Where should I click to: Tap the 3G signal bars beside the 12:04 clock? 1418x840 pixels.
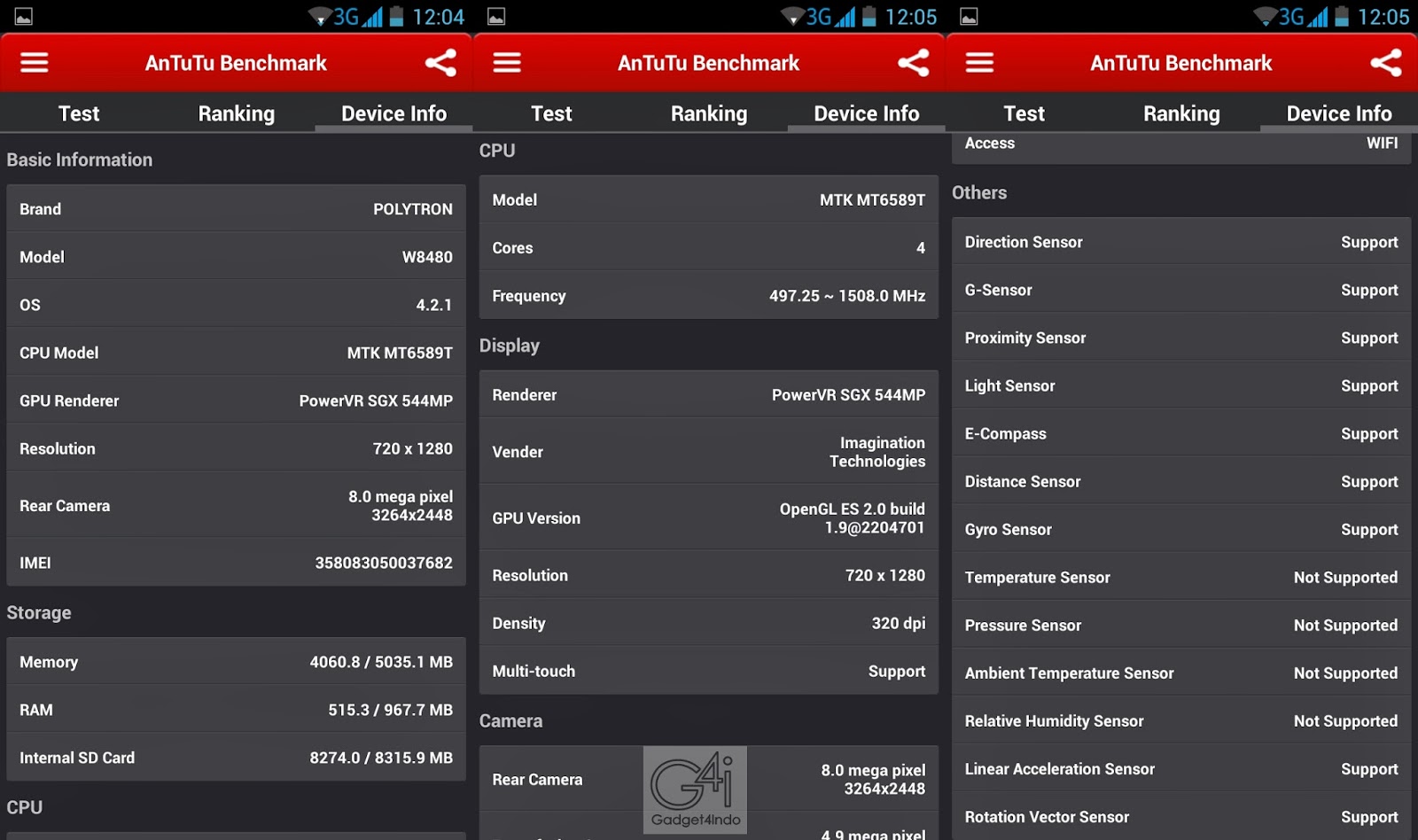point(372,17)
